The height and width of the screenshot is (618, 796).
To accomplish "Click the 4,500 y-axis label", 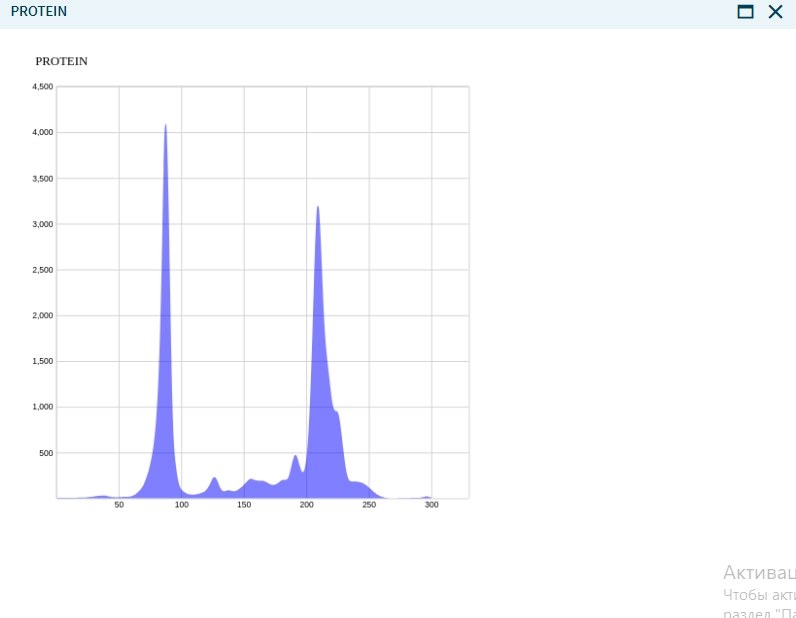I will coord(43,87).
